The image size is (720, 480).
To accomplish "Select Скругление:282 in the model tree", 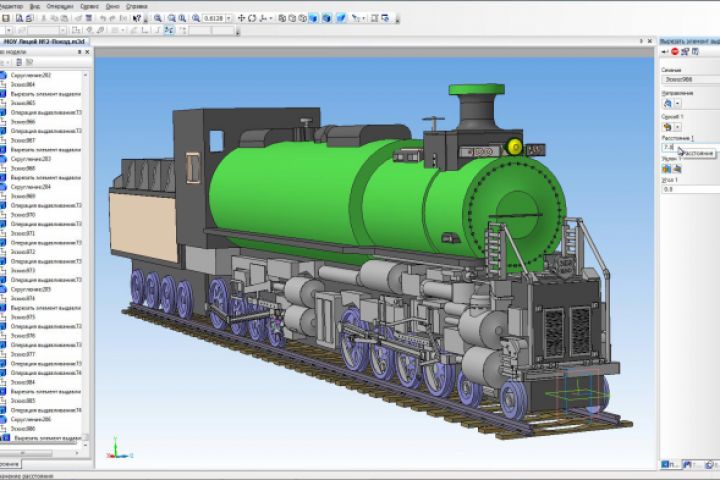I will (x=30, y=75).
